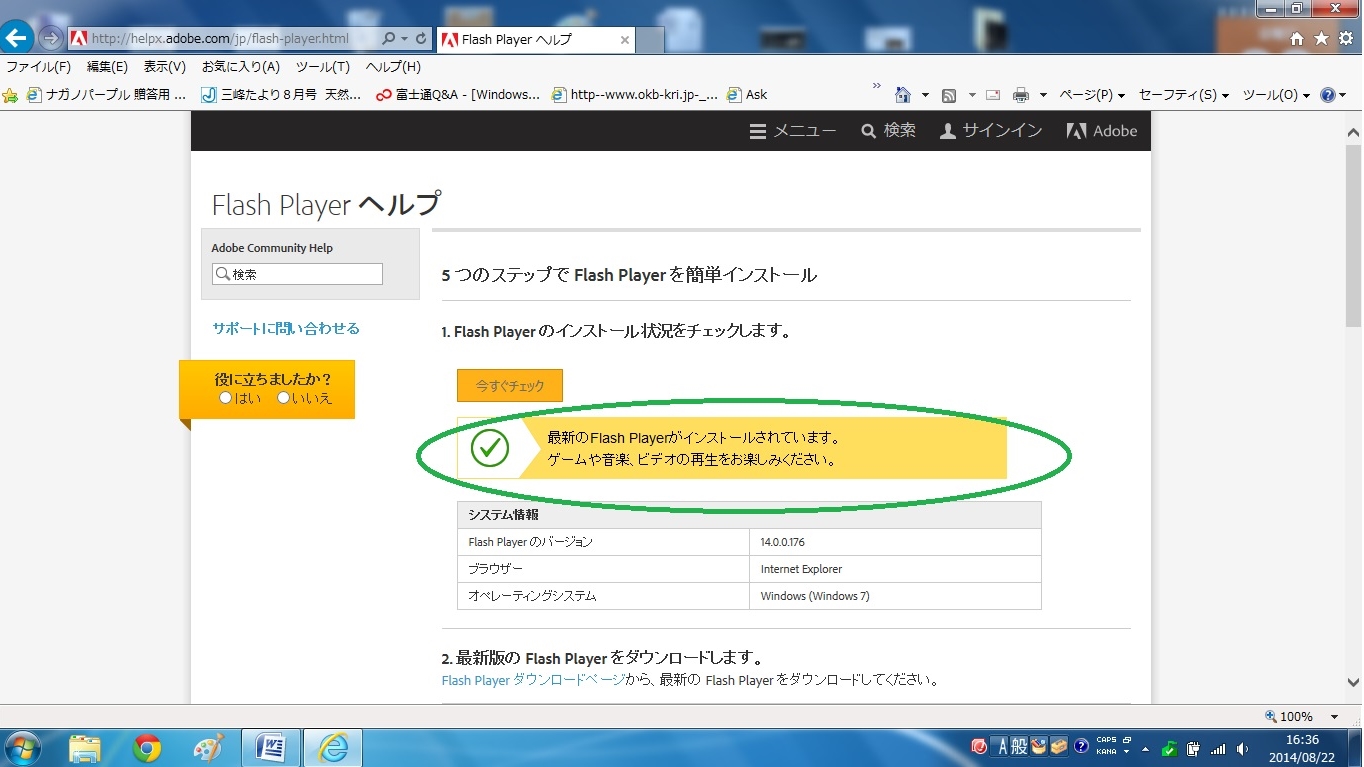
Task: Select the いいえ radio button
Action: [283, 398]
